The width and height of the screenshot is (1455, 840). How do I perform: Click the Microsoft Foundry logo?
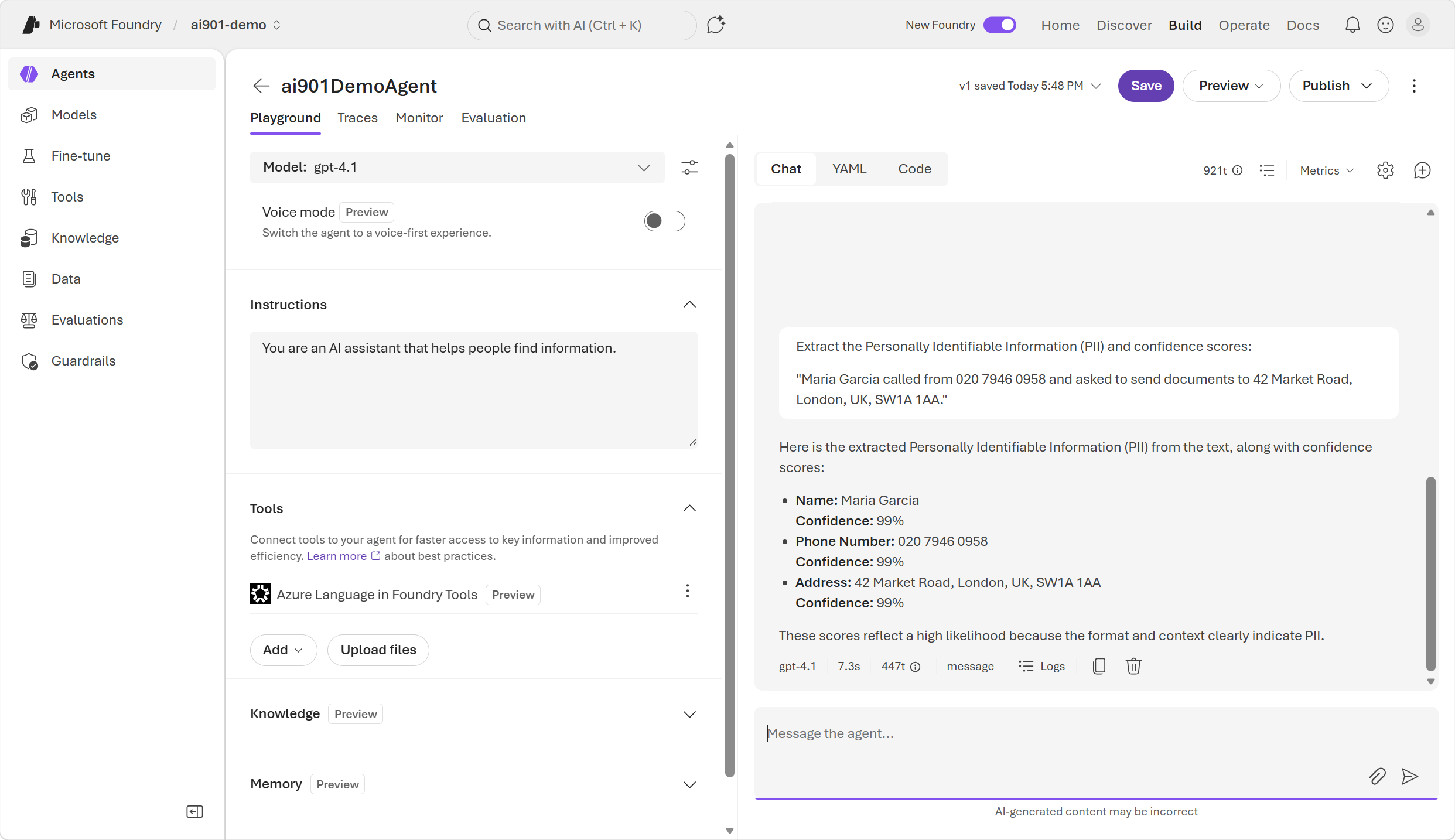point(31,25)
